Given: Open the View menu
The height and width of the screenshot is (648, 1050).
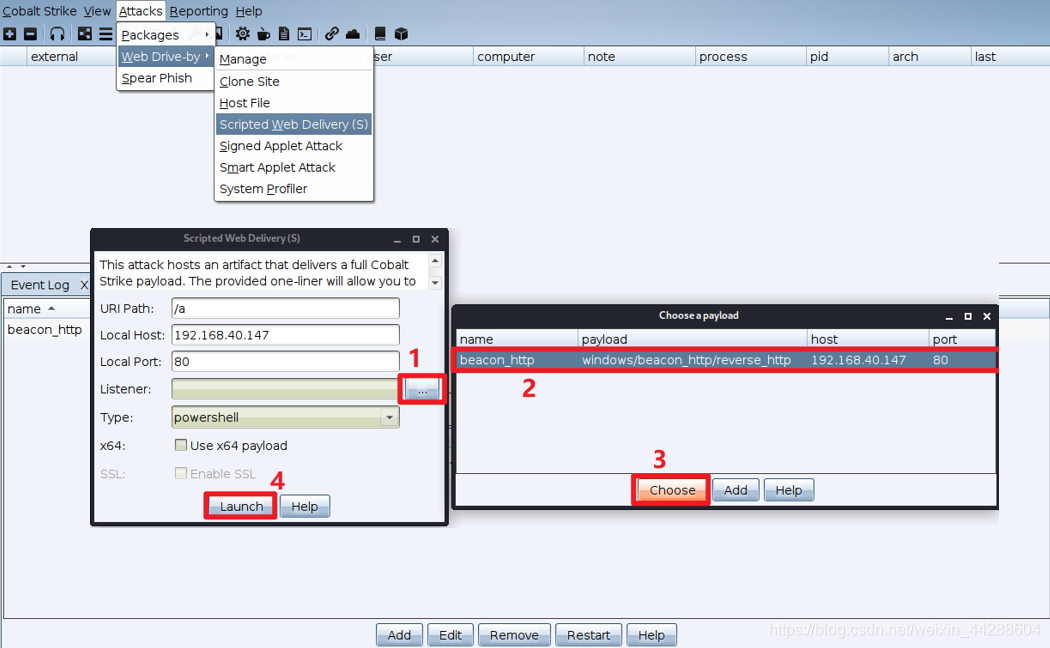Looking at the screenshot, I should [x=97, y=11].
